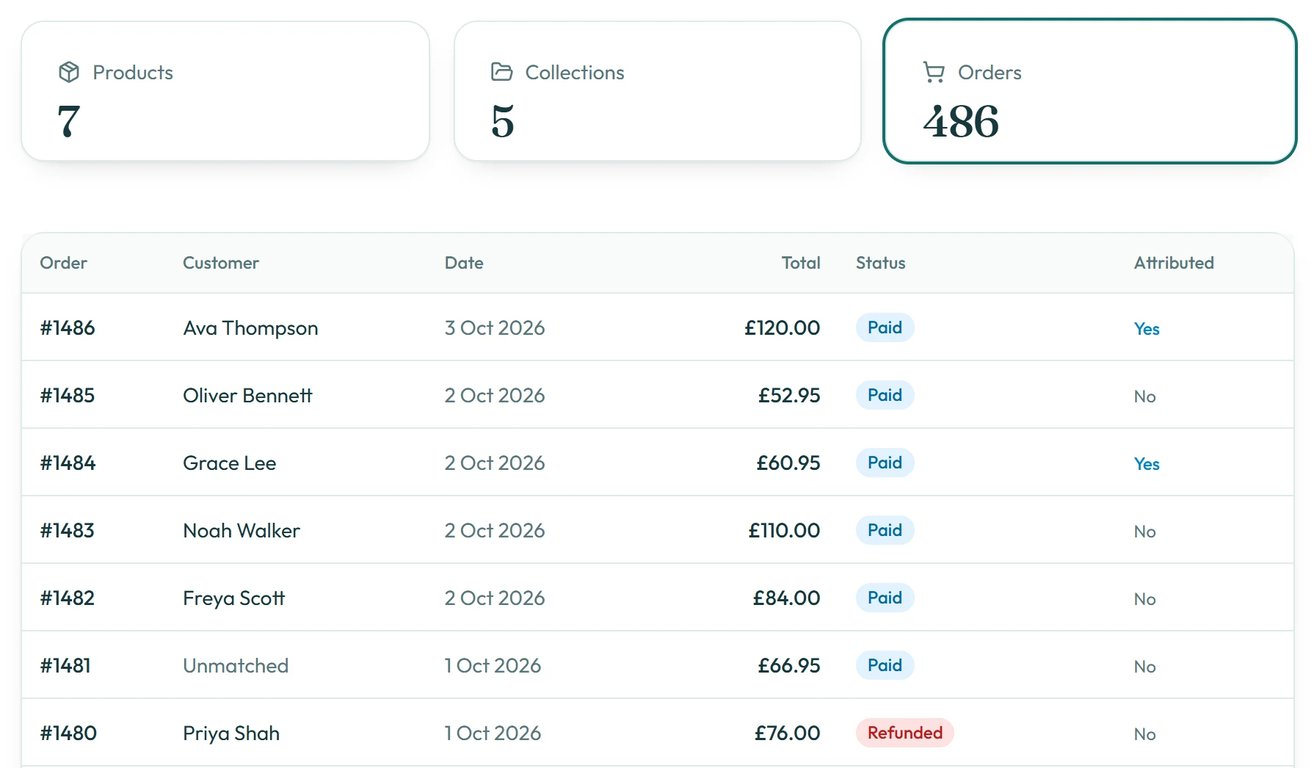Click the Customer column header

[221, 263]
